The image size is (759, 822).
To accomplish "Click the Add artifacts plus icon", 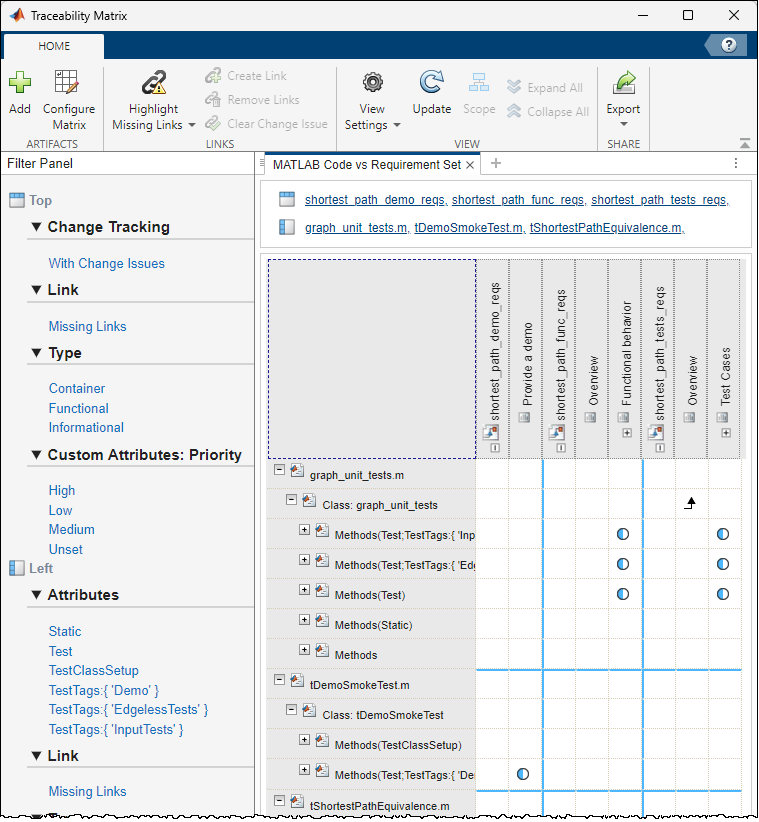I will (20, 82).
